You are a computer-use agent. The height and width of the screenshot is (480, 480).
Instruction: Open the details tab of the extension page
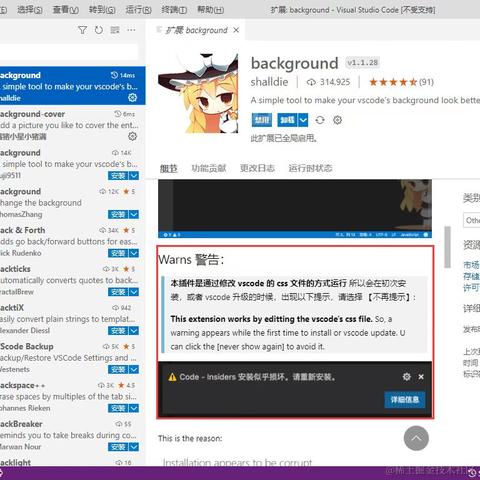pos(169,168)
